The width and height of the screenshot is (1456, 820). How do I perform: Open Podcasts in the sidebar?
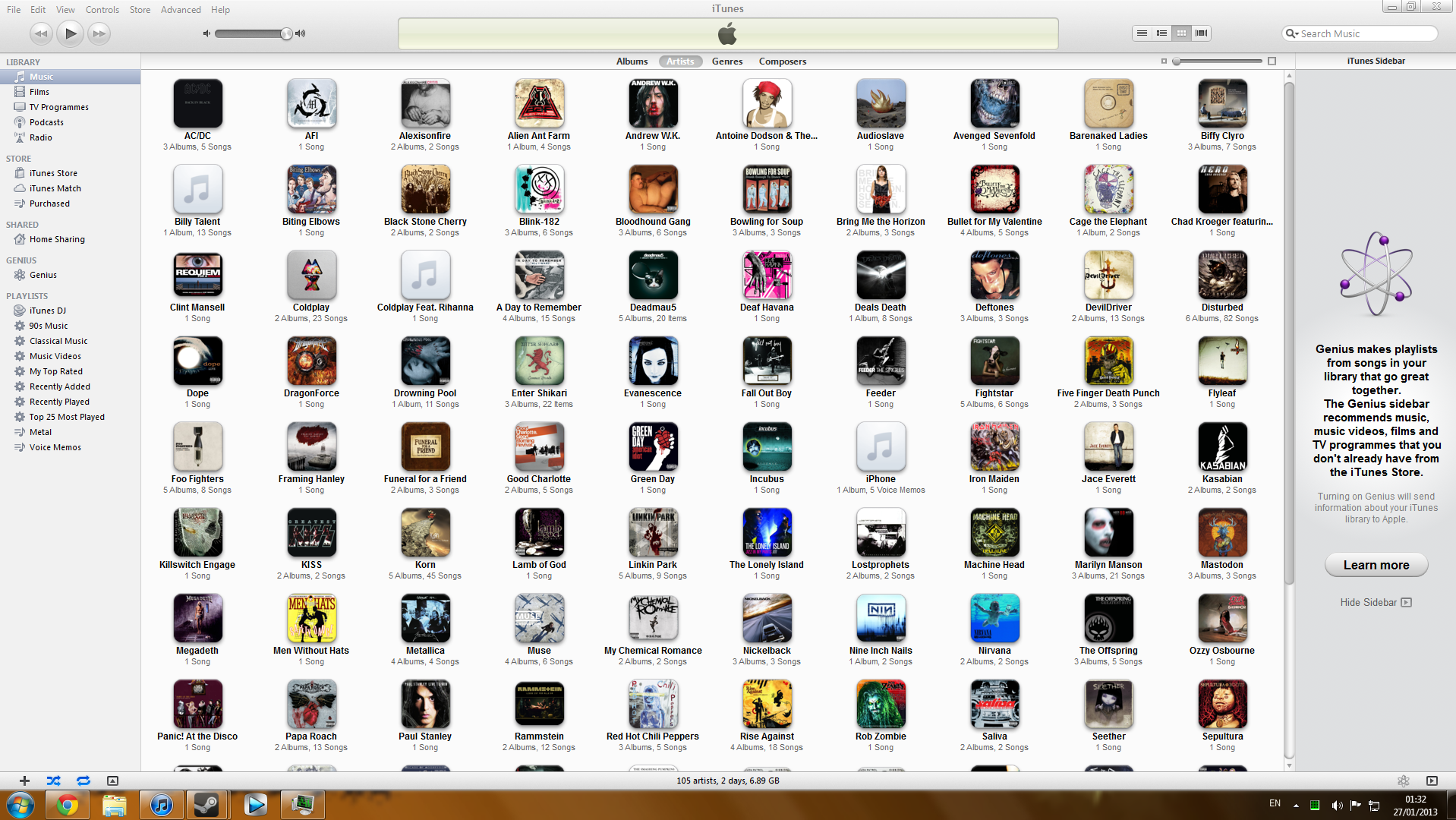(70, 122)
